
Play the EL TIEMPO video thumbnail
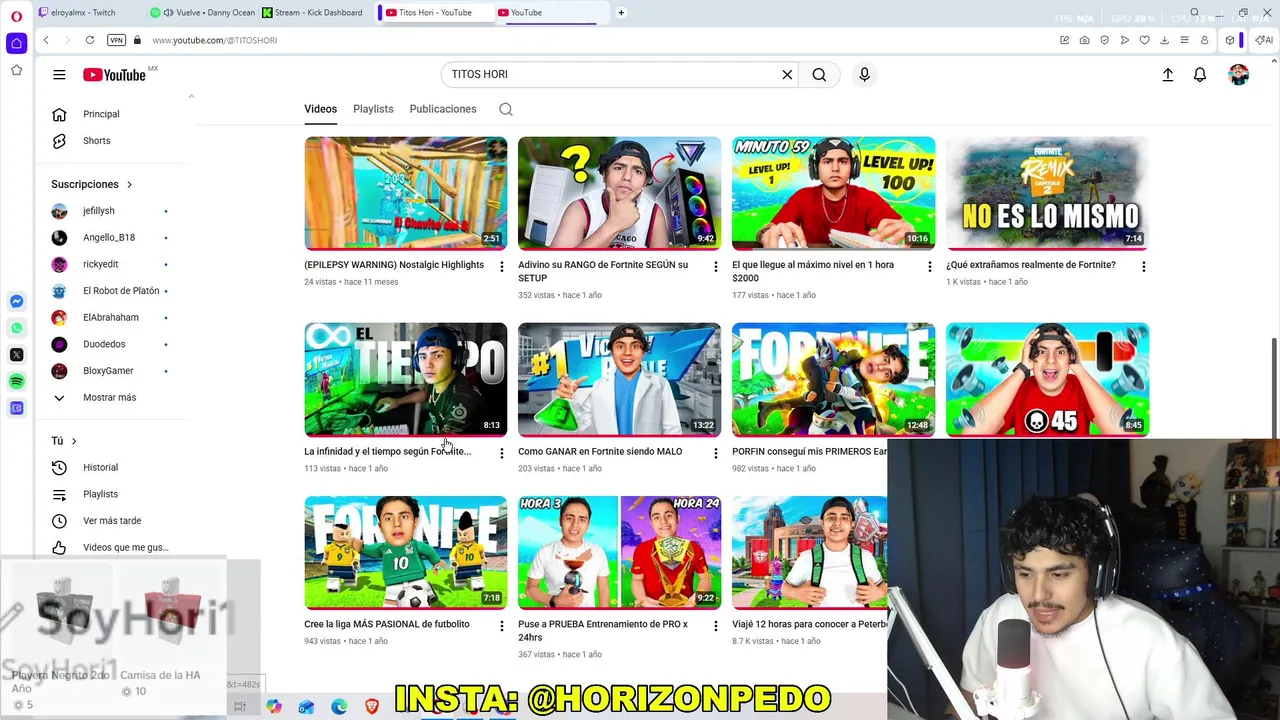tap(406, 379)
